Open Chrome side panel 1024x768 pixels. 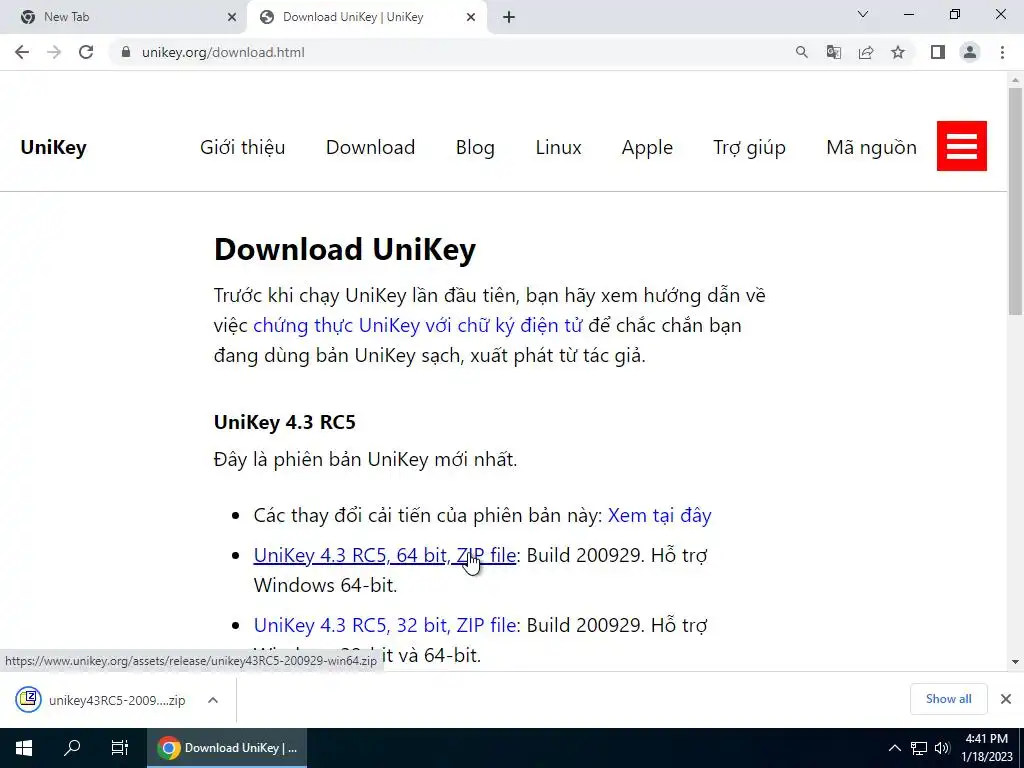pyautogui.click(x=938, y=52)
